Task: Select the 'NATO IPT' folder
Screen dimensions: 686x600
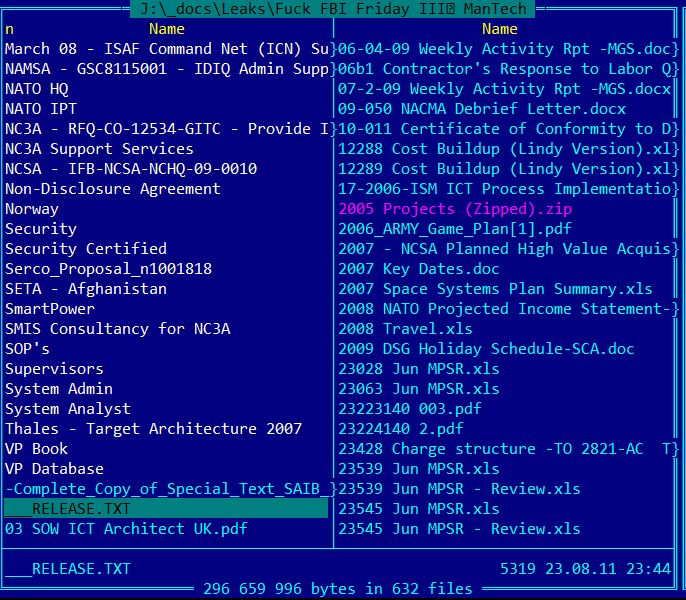Action: pos(41,109)
